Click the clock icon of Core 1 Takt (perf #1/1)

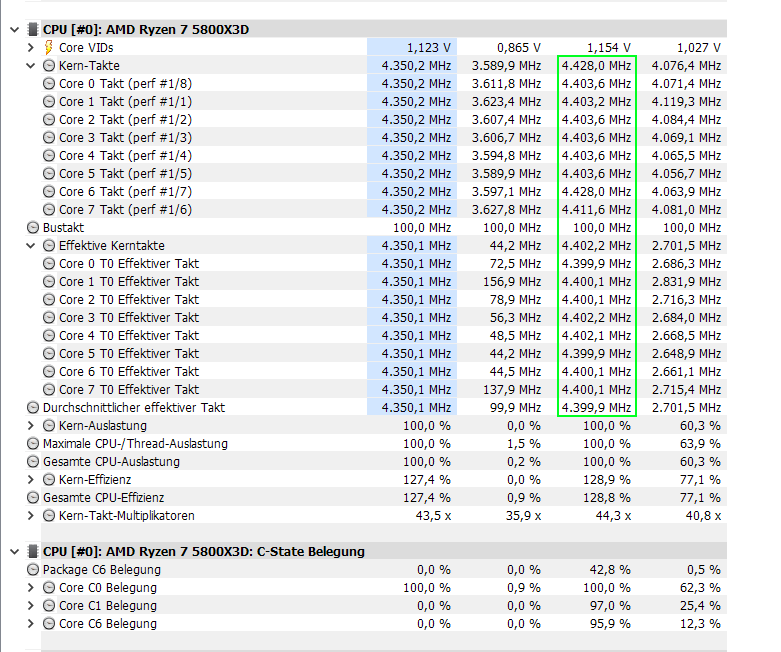(49, 102)
